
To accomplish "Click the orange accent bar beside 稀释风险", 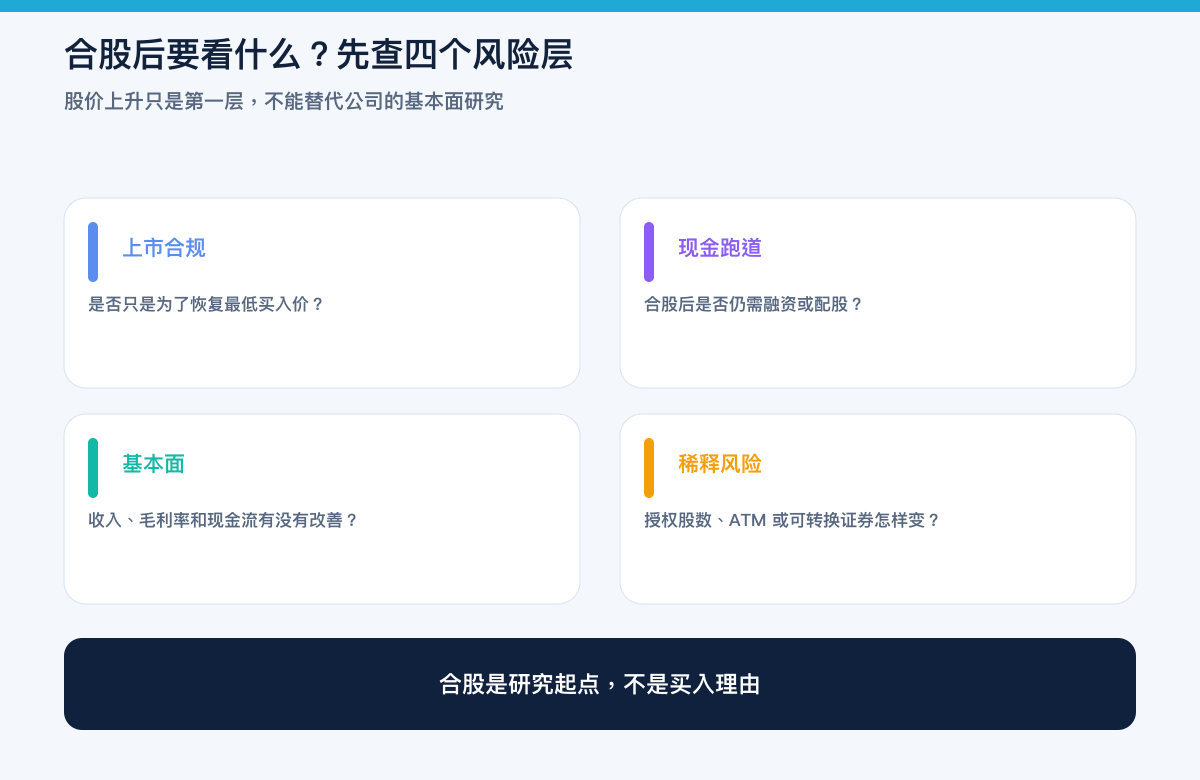I will (x=649, y=468).
